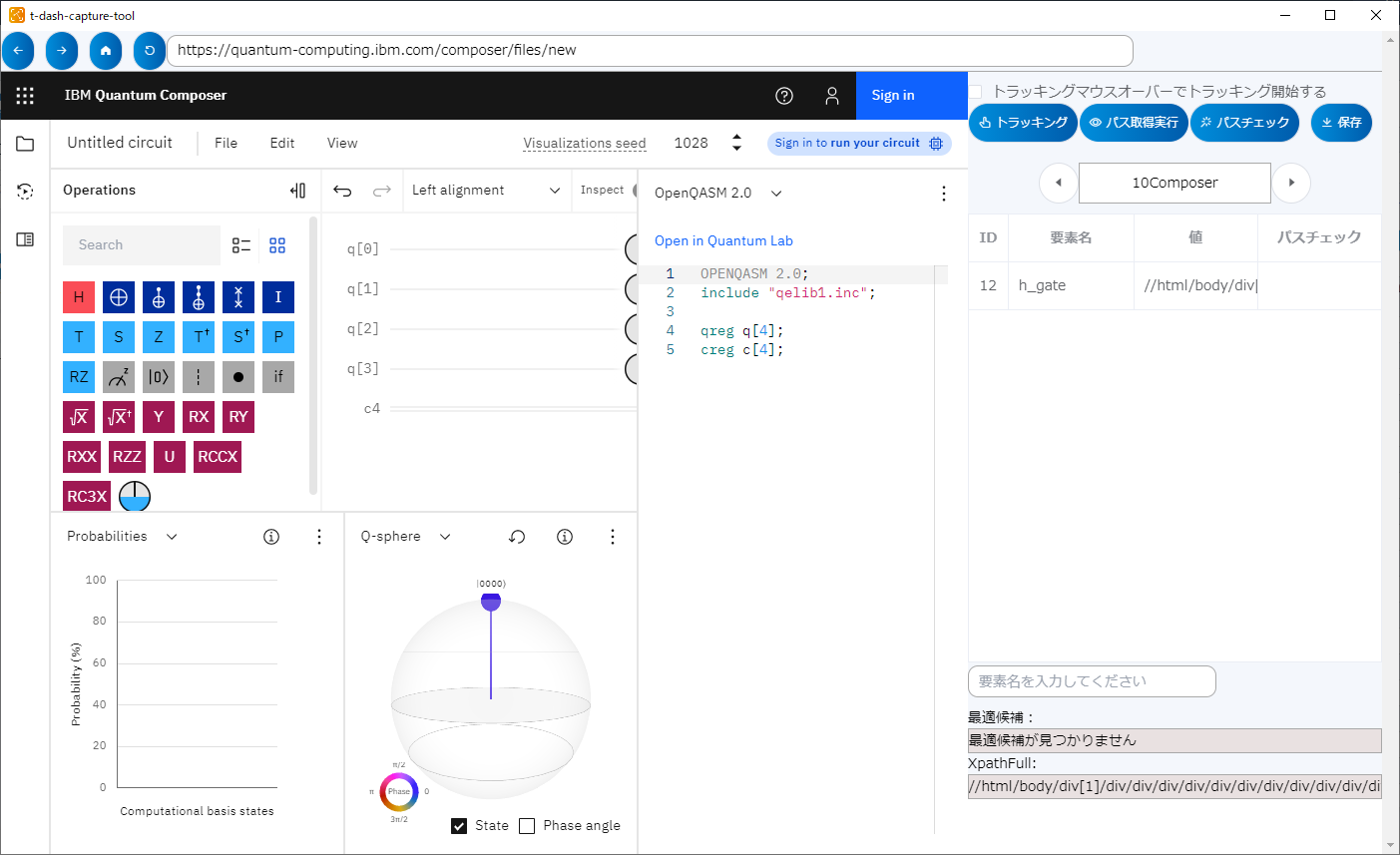Click the Sign in button
1400x855 pixels.
(912, 96)
